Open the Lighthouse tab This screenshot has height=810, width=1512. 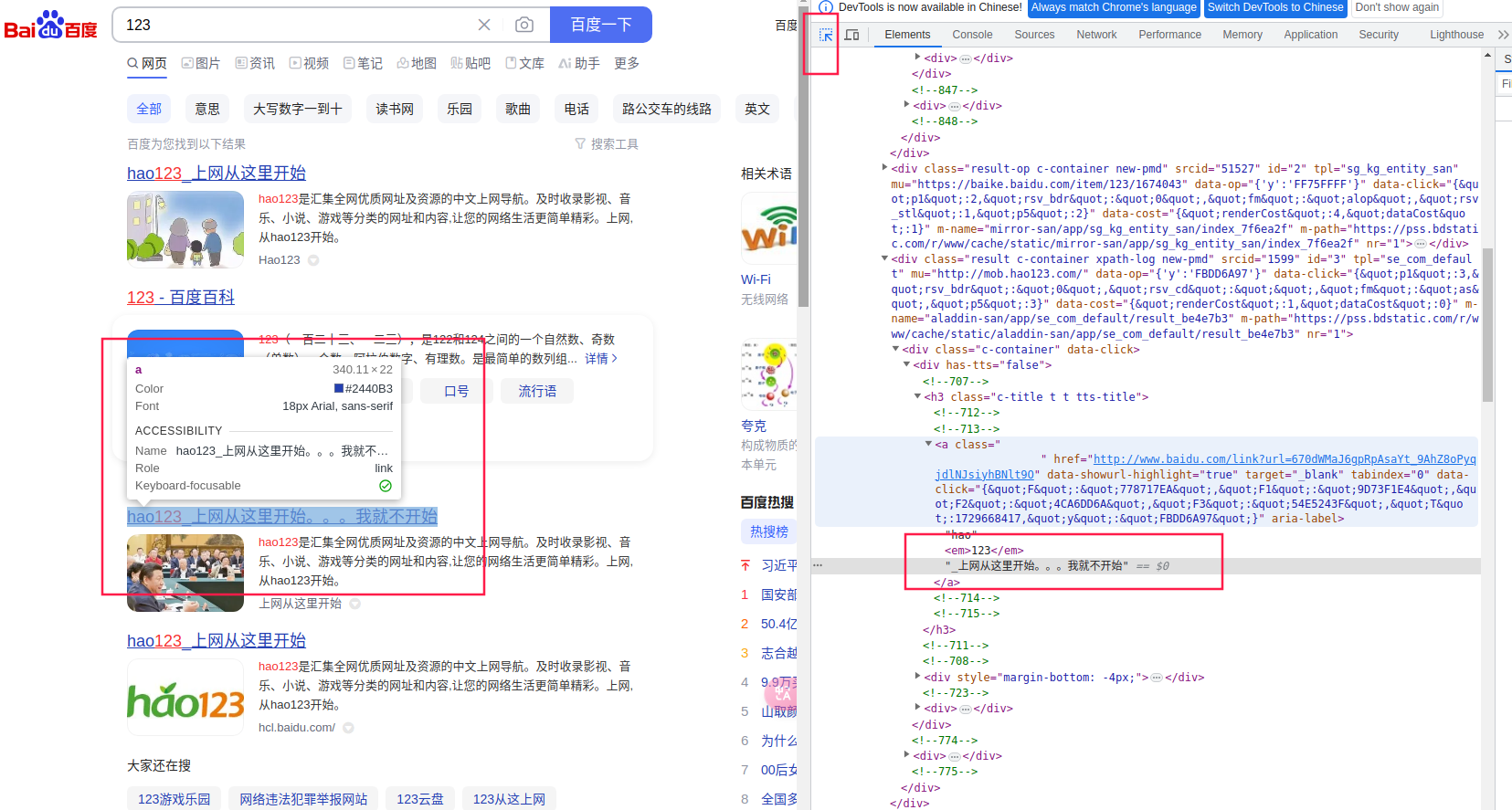click(1456, 35)
